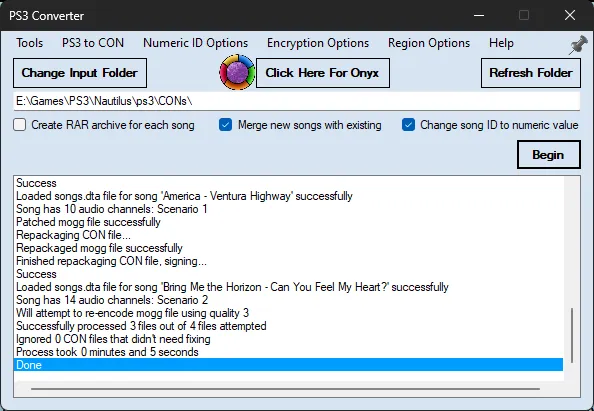594x411 pixels.
Task: Open Numeric ID Options menu
Action: pyautogui.click(x=195, y=43)
